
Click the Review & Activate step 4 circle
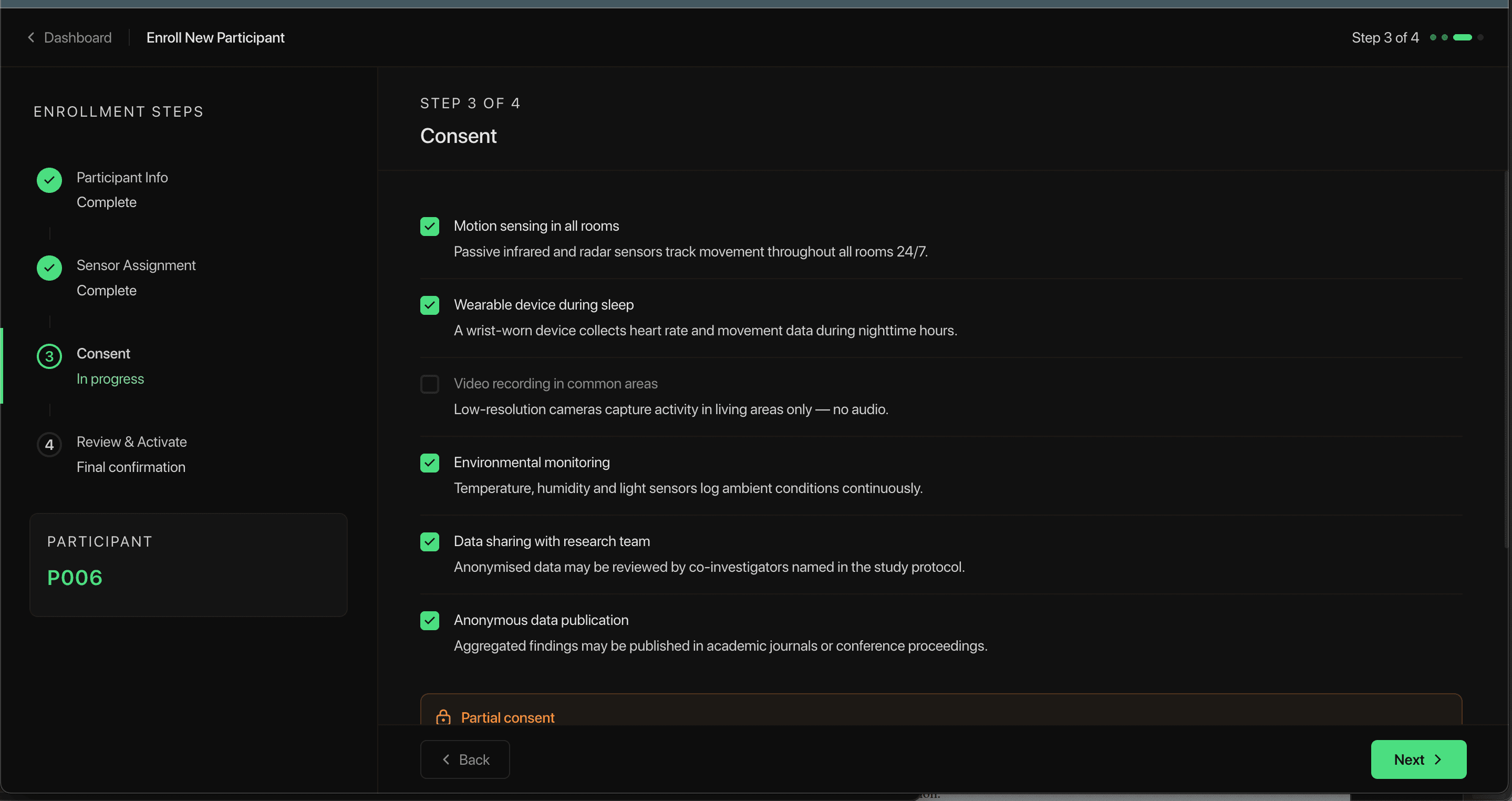(49, 445)
